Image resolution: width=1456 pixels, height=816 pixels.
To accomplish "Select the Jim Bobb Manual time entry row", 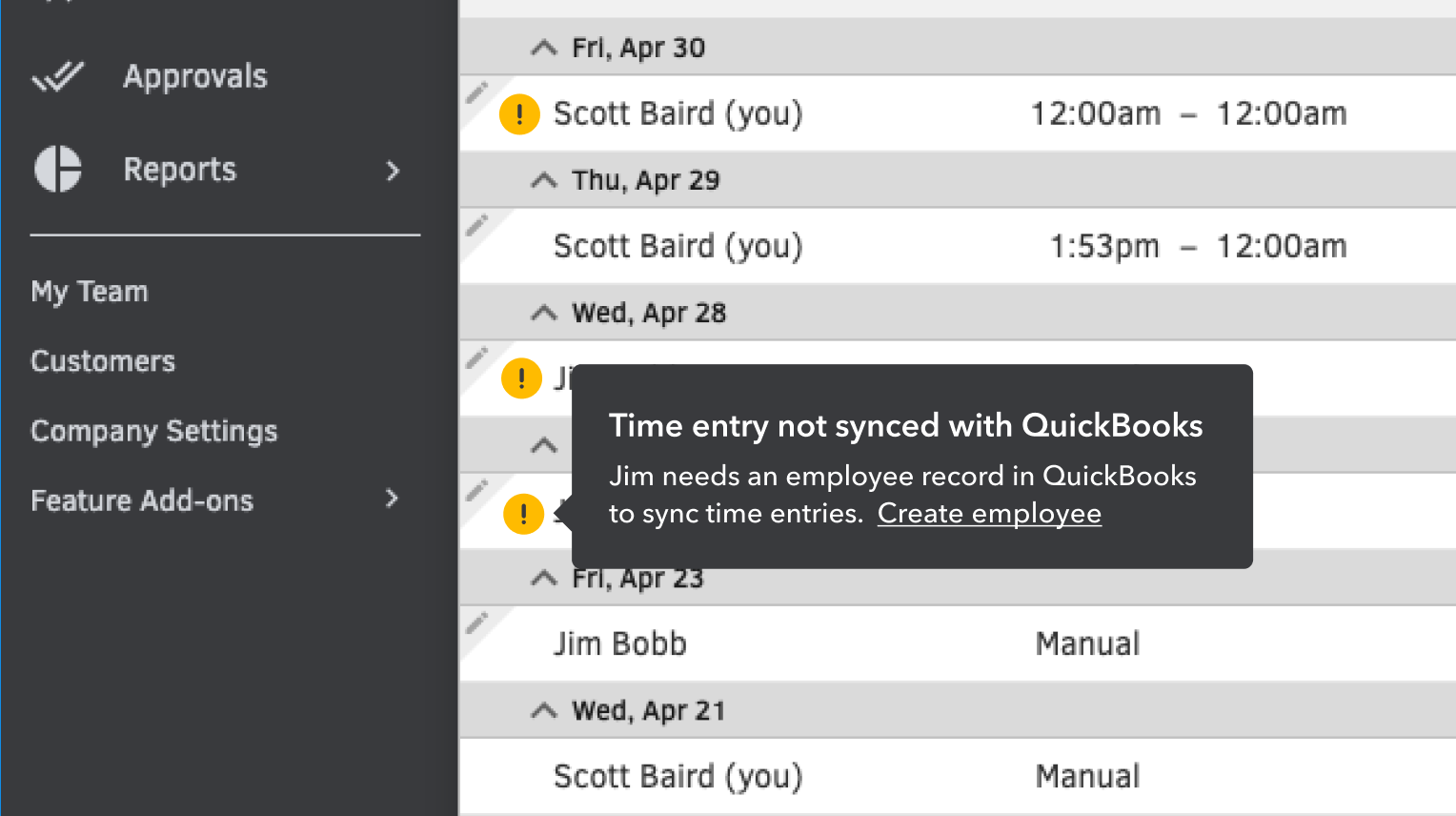I will tap(858, 644).
